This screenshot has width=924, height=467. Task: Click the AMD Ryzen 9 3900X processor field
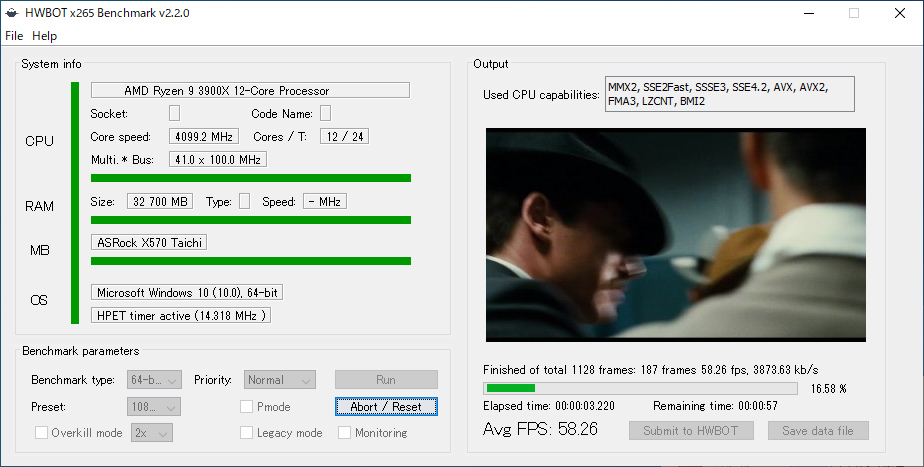(250, 90)
